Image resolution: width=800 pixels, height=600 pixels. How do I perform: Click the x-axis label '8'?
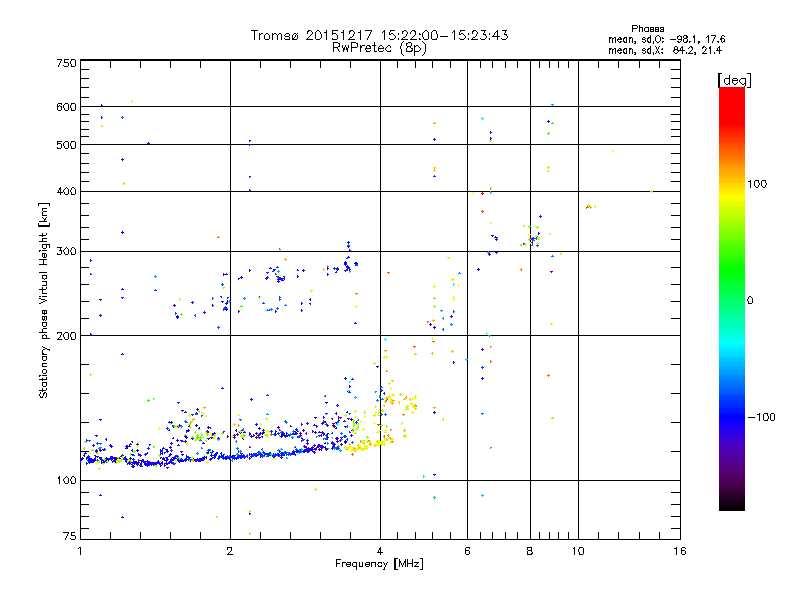tap(530, 551)
